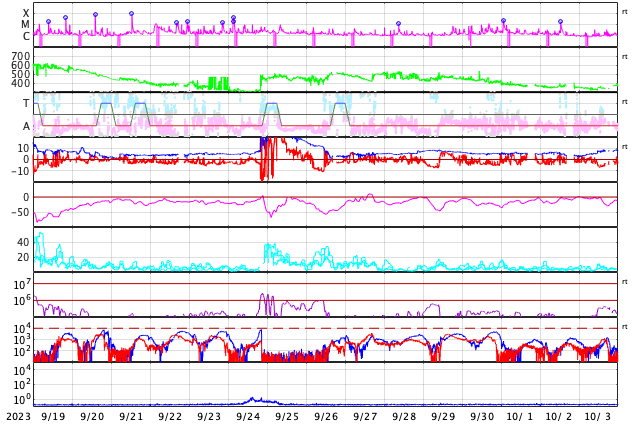Click the T label on the third panel
Screen dimensions: 634x424
[x=26, y=103]
